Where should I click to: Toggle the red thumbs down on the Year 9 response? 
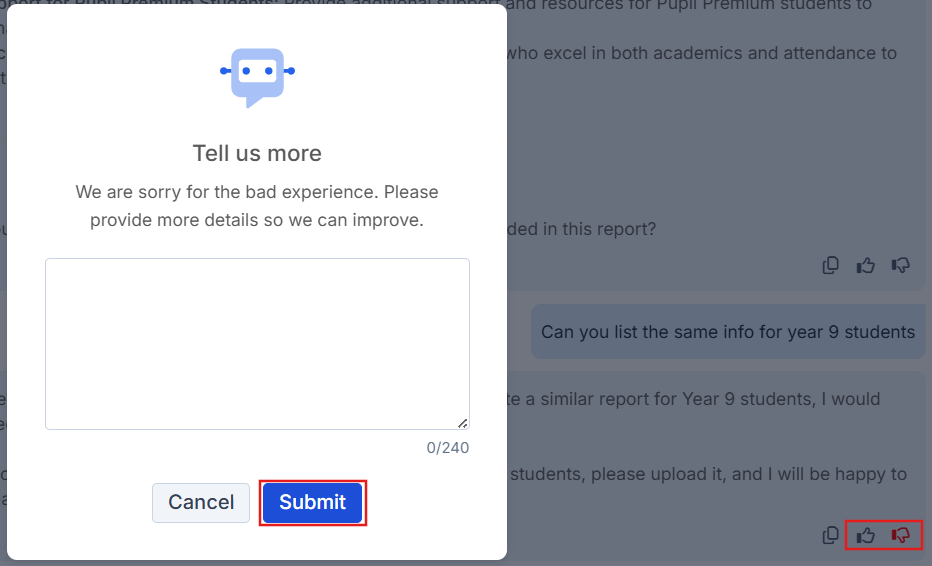(901, 535)
